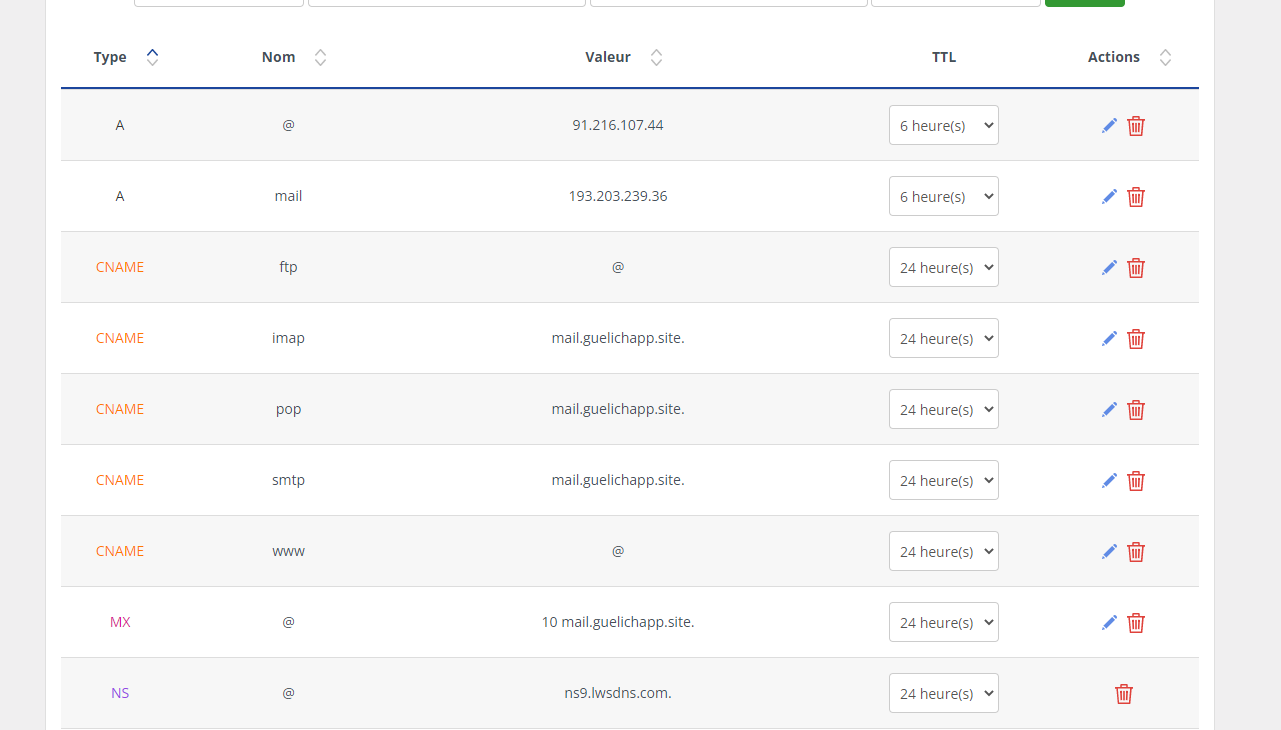Change TTL of the NS record
1281x730 pixels.
(x=943, y=694)
